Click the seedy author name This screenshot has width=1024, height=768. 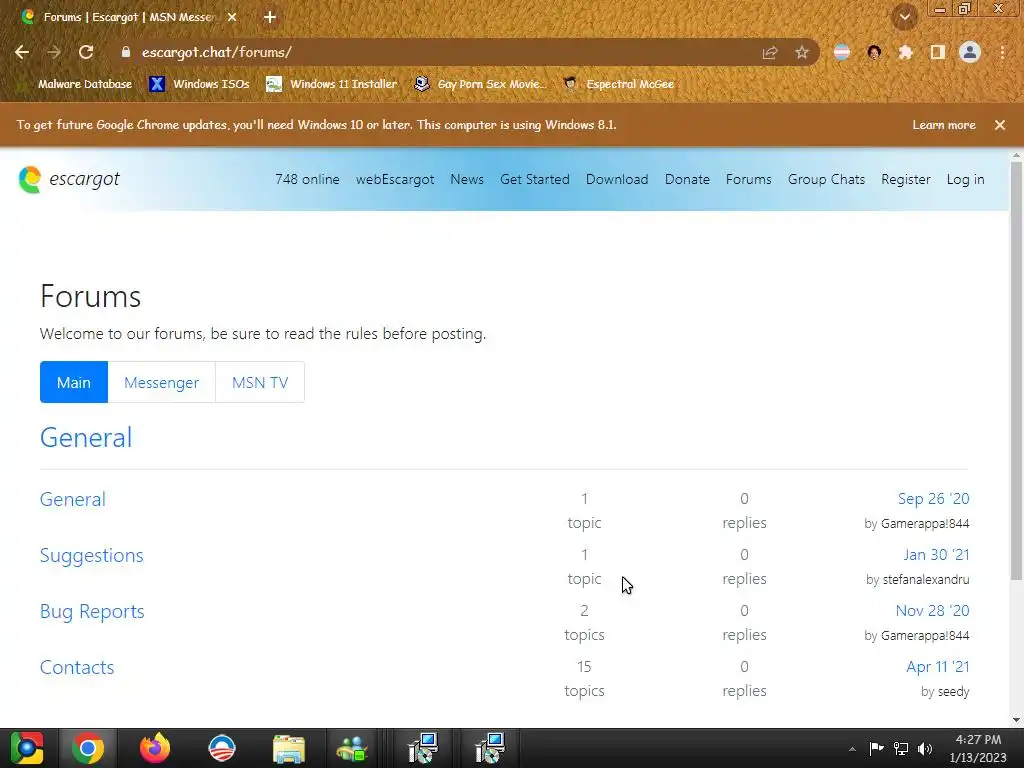click(953, 692)
